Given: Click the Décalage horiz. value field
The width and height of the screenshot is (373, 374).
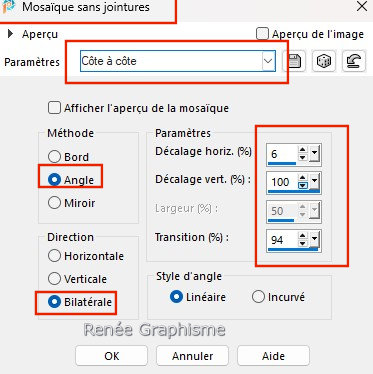Looking at the screenshot, I should pos(282,154).
